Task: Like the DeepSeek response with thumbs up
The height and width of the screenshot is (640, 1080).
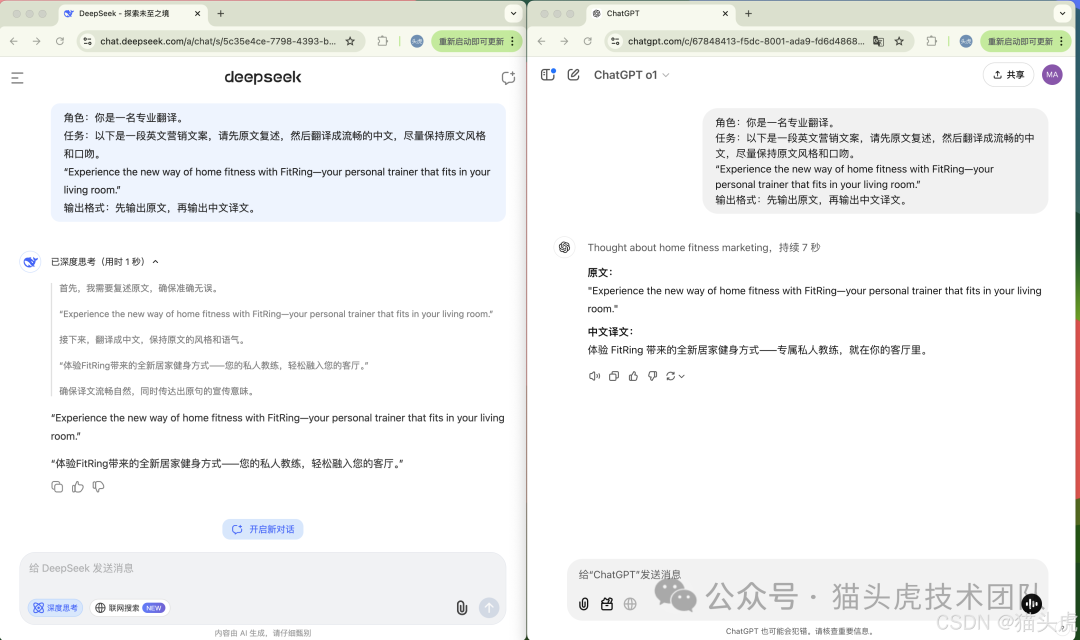Action: [78, 487]
